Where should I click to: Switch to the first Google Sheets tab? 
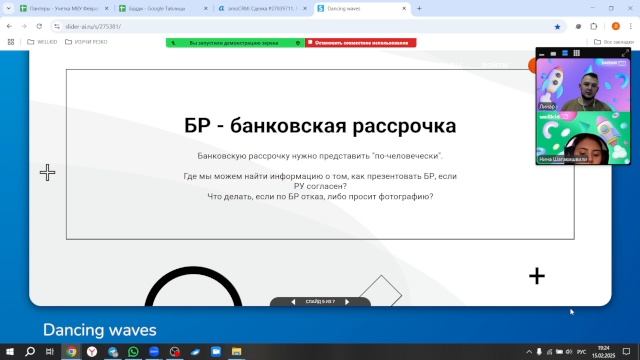[x=64, y=8]
